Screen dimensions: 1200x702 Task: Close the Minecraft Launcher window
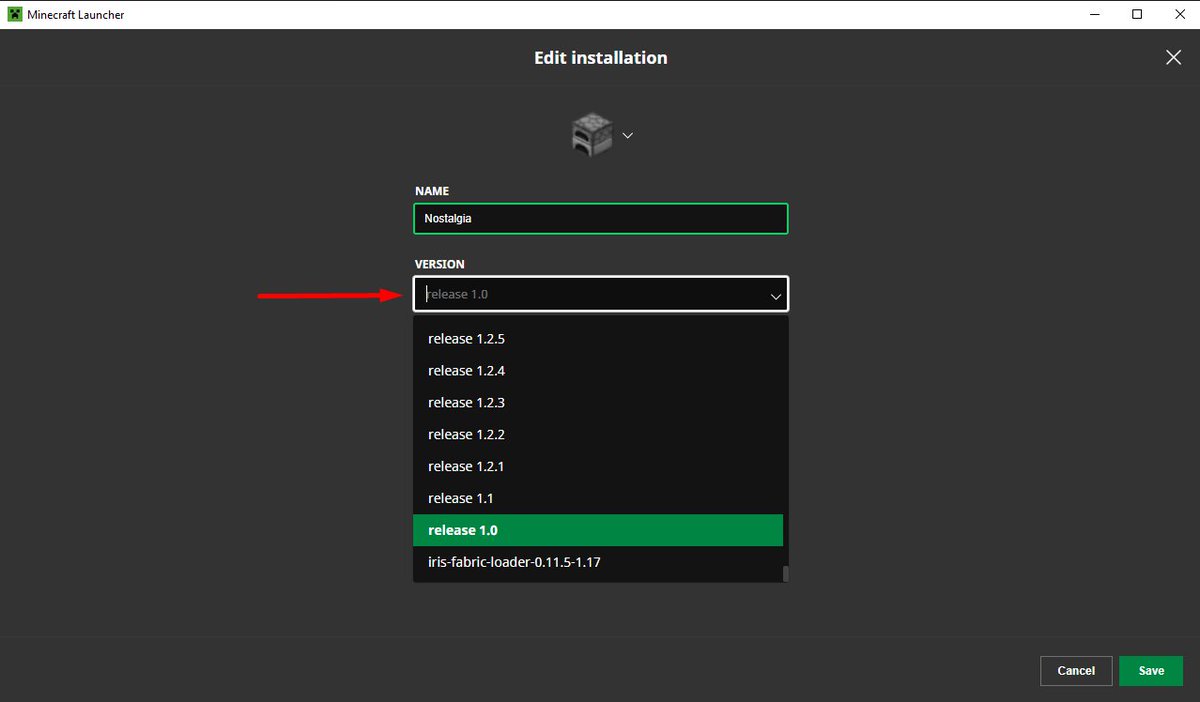pyautogui.click(x=1179, y=14)
